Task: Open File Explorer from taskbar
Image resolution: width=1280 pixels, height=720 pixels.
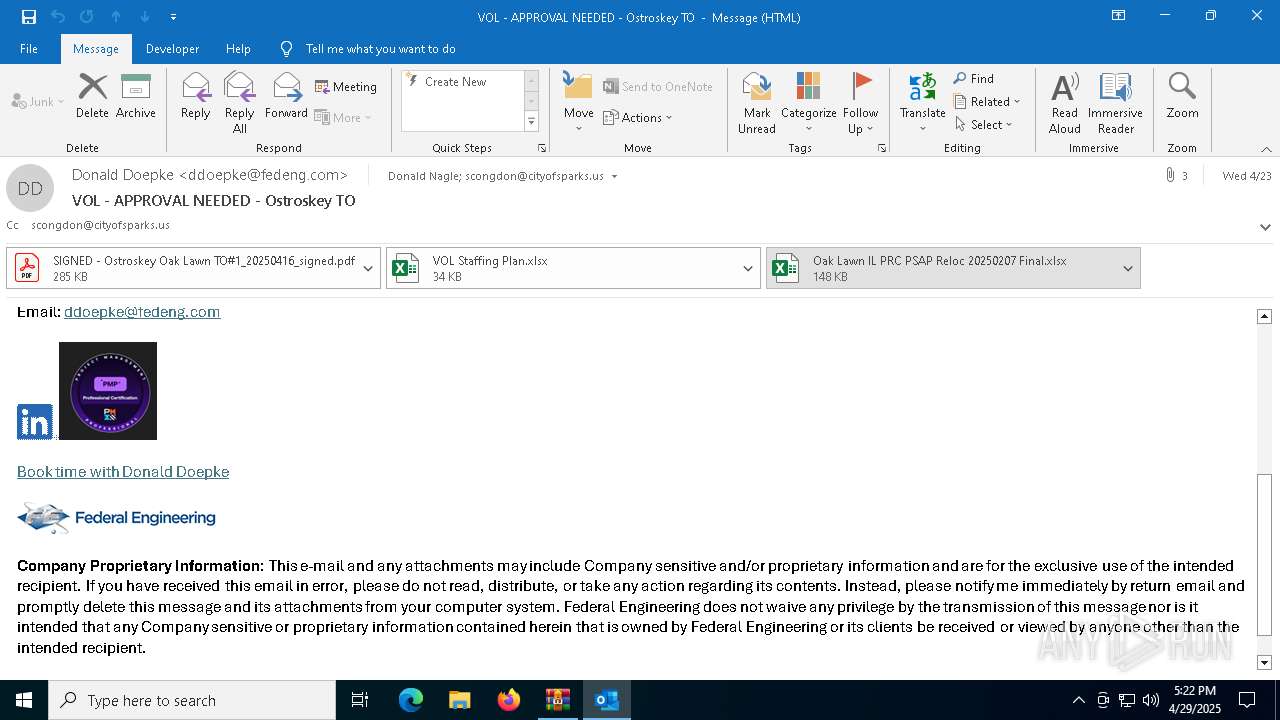Action: (459, 700)
